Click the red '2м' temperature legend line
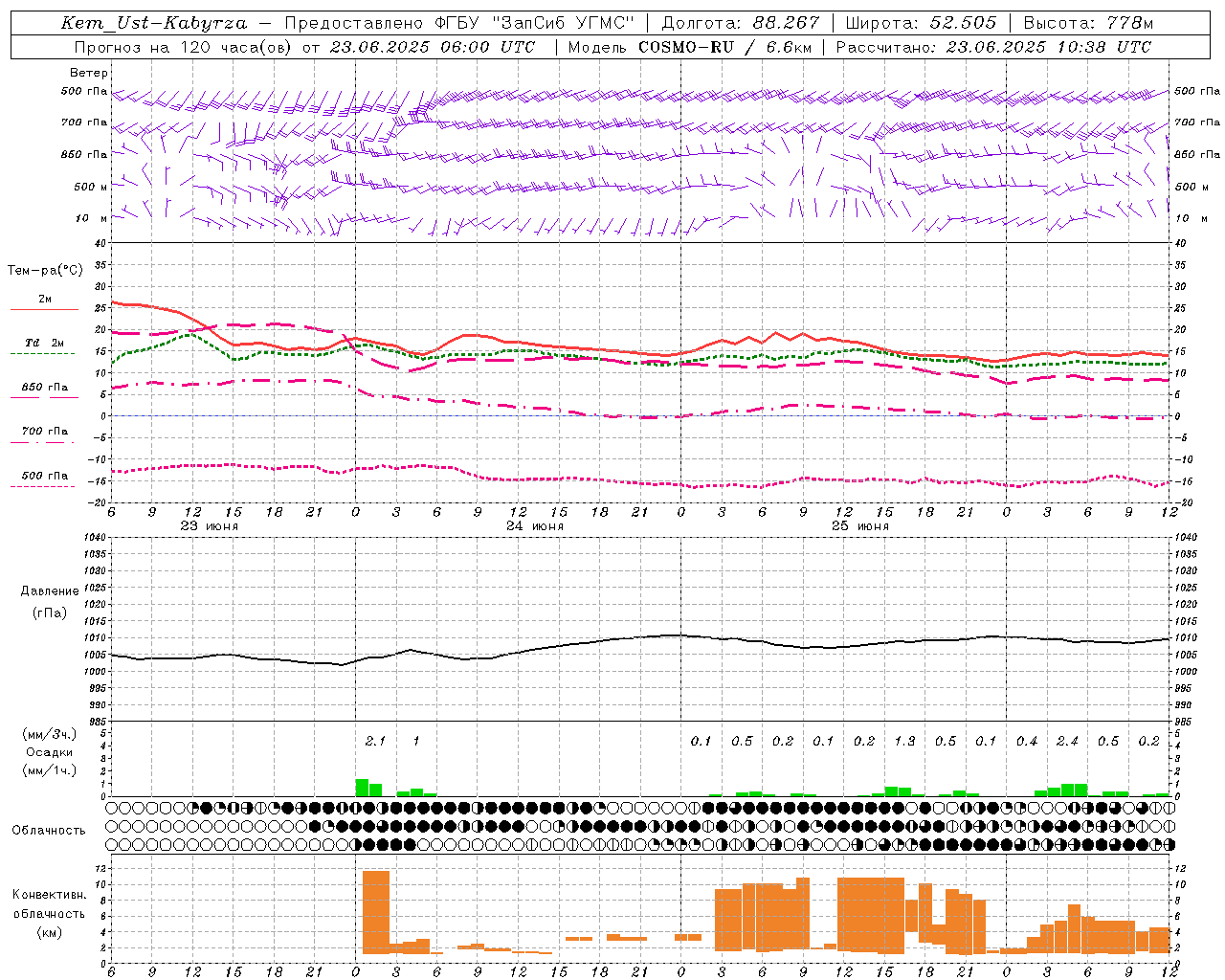The image size is (1225, 980). point(44,309)
